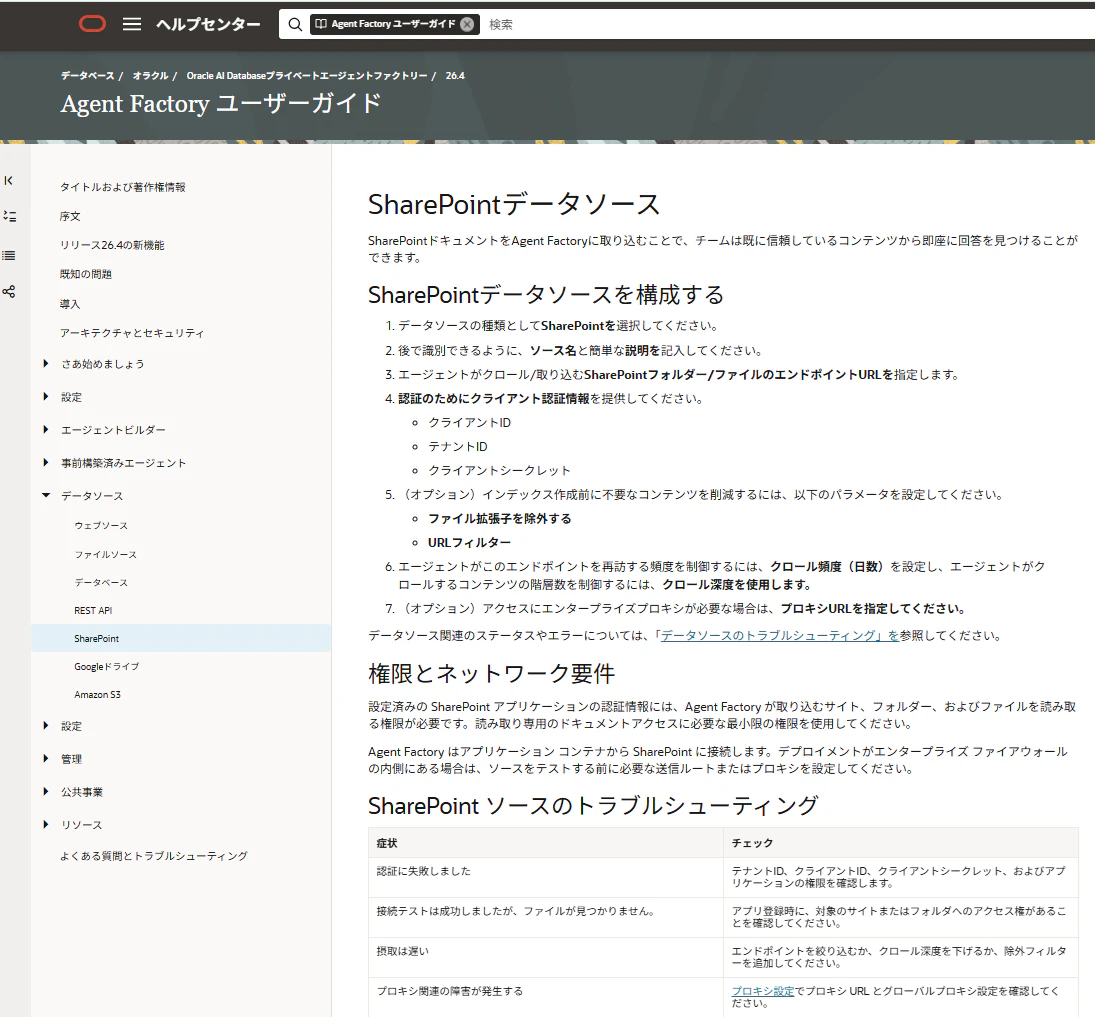Open REST API page
The image size is (1095, 1017).
[x=93, y=610]
